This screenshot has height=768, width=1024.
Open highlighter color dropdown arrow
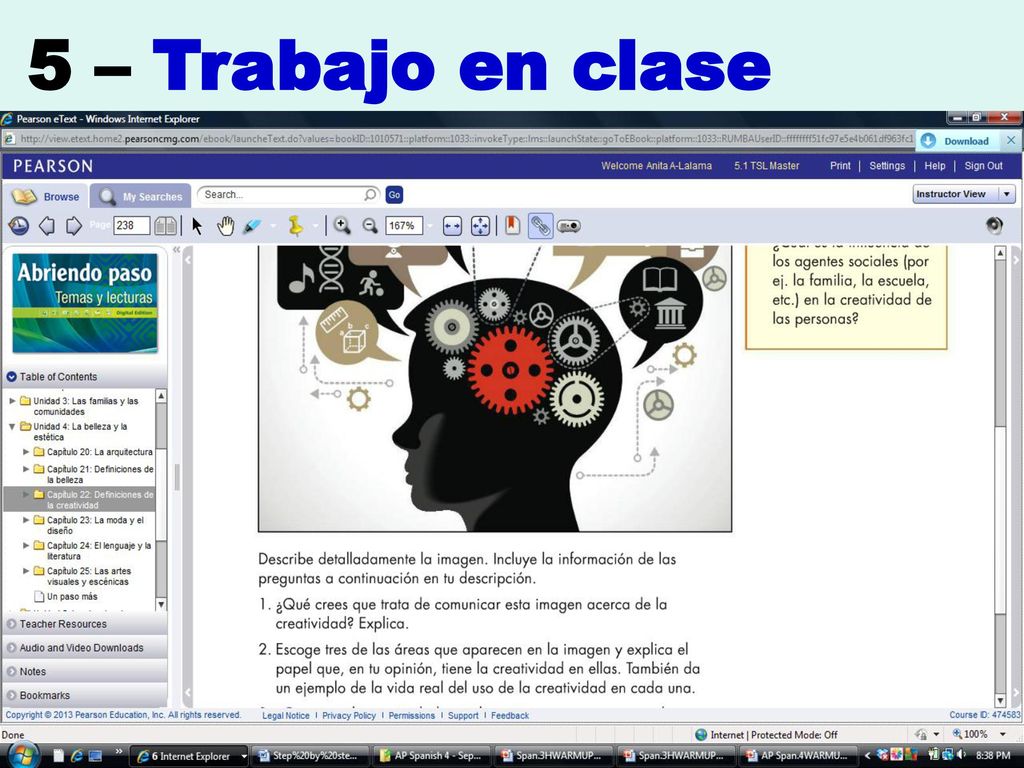(x=272, y=226)
